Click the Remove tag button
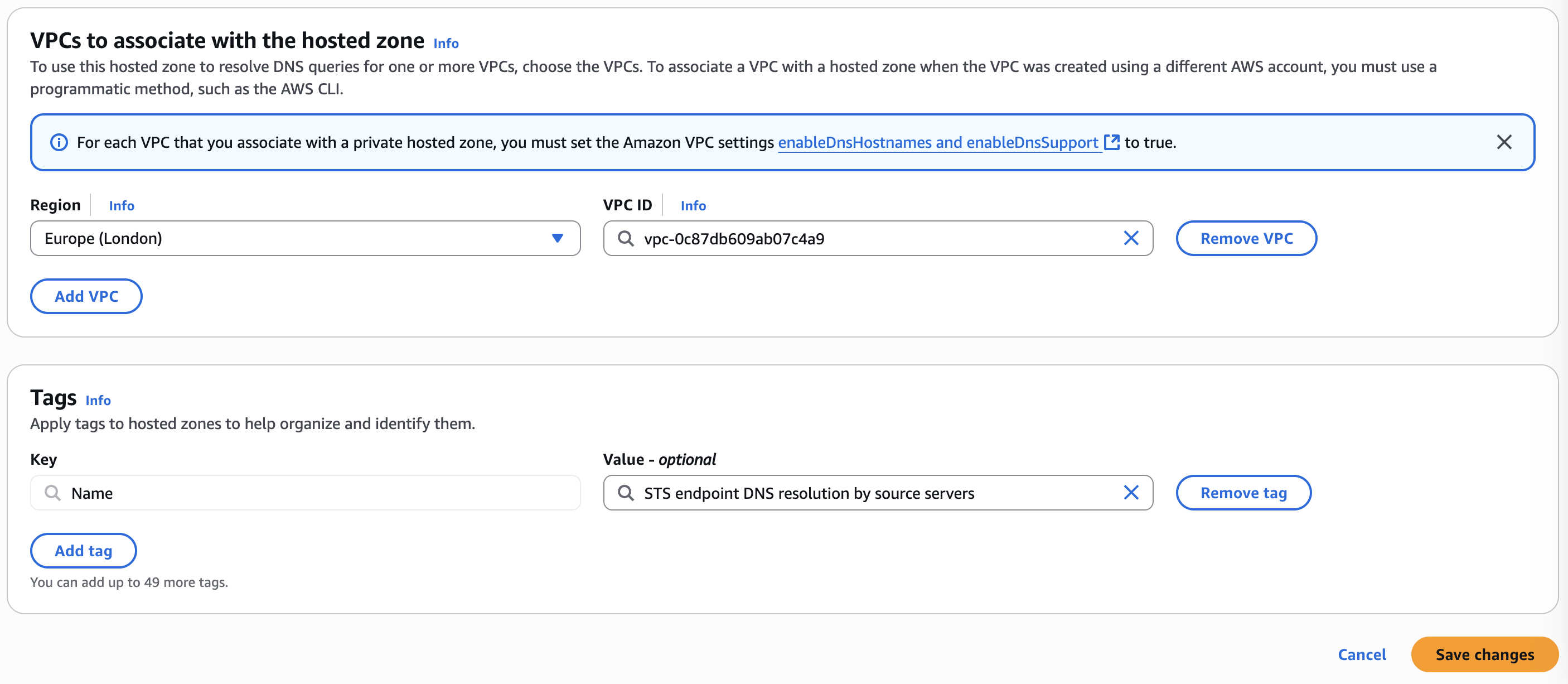Screen dimensions: 1568x684 click(x=1243, y=493)
